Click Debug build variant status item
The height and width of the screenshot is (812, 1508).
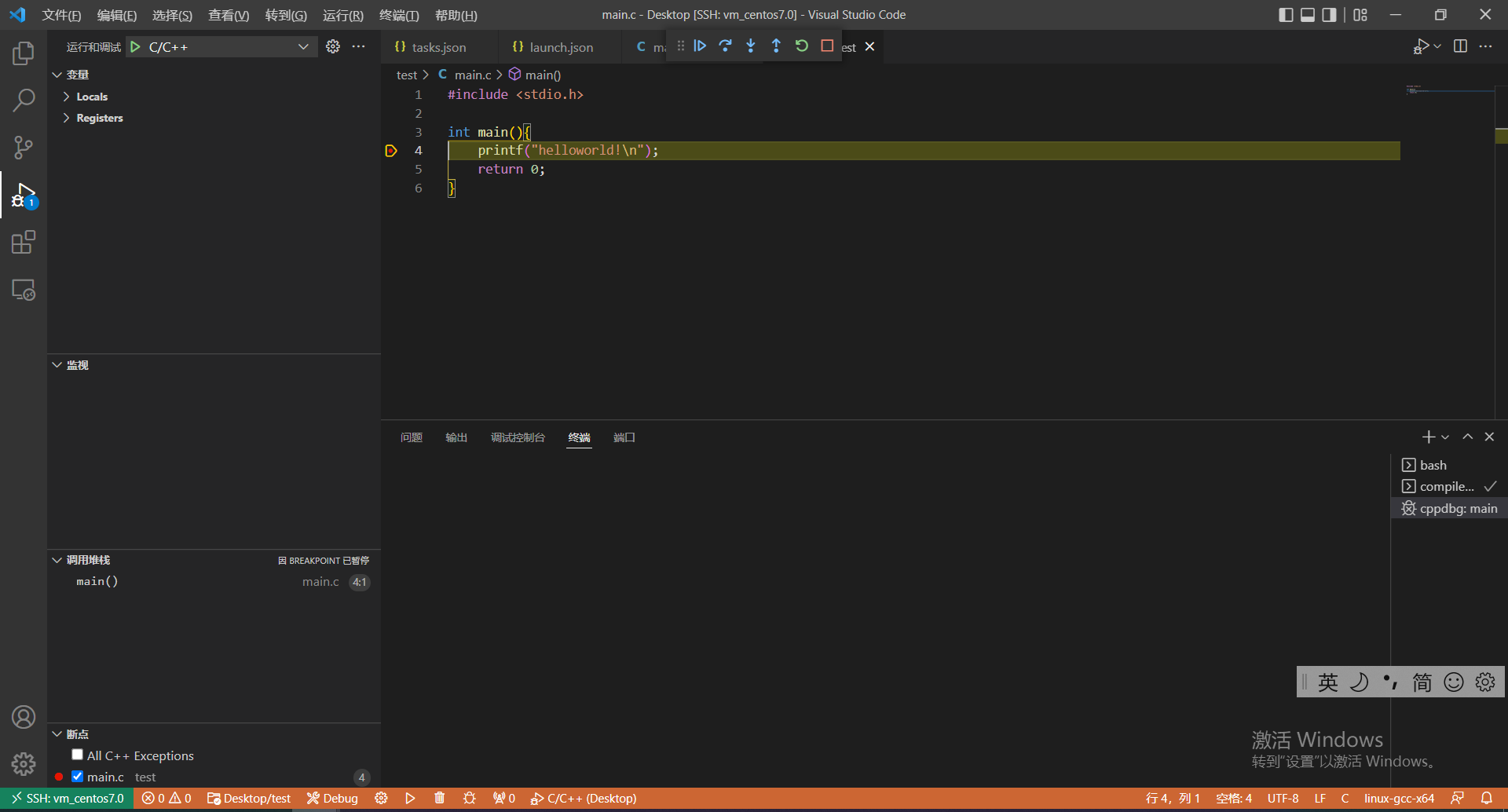pos(332,798)
